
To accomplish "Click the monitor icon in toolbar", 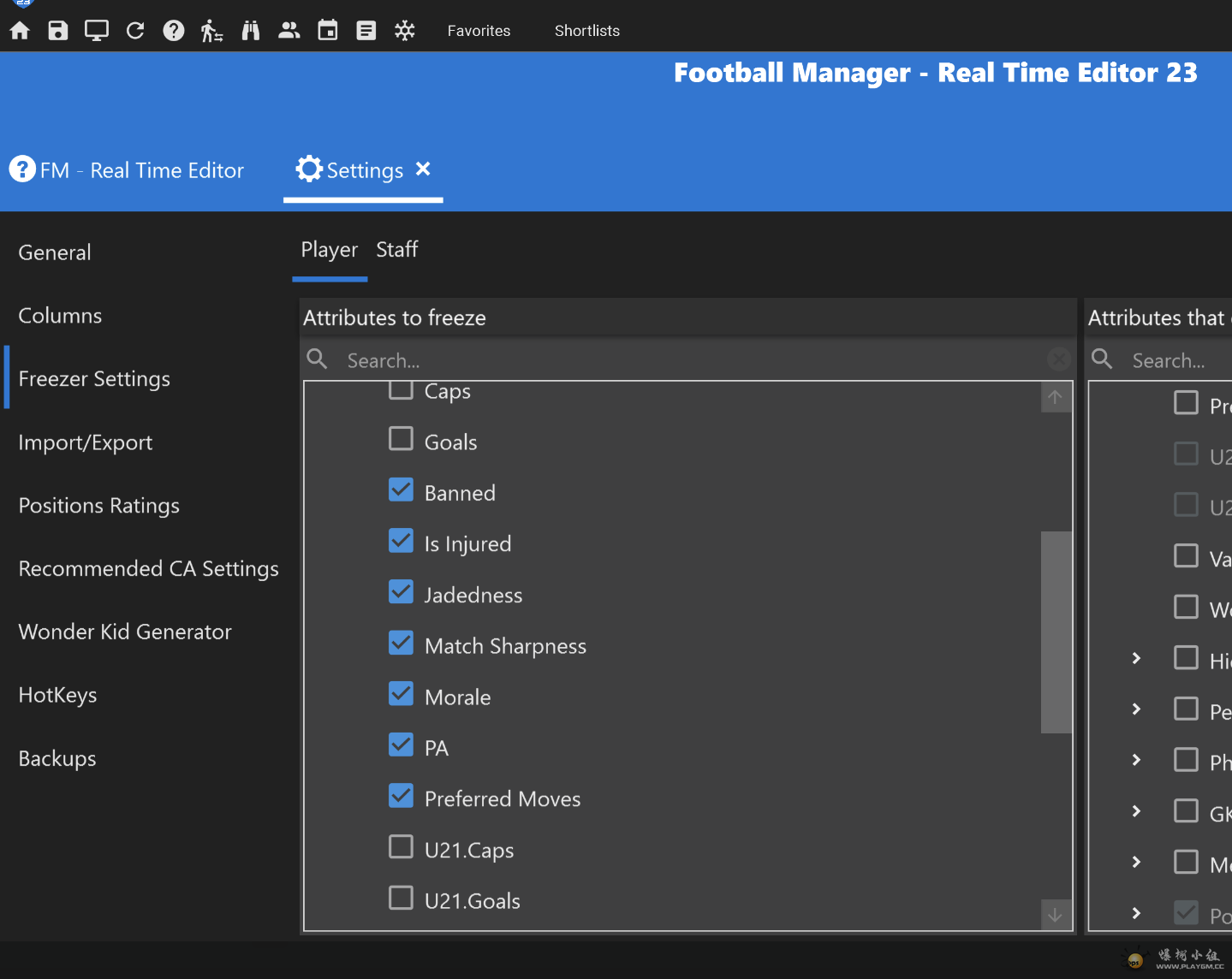I will (x=97, y=31).
